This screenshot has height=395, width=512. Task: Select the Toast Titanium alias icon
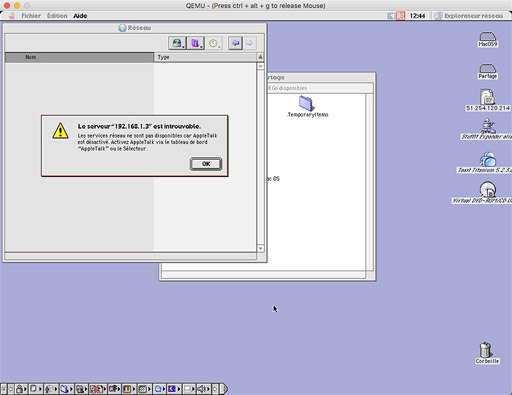[487, 163]
